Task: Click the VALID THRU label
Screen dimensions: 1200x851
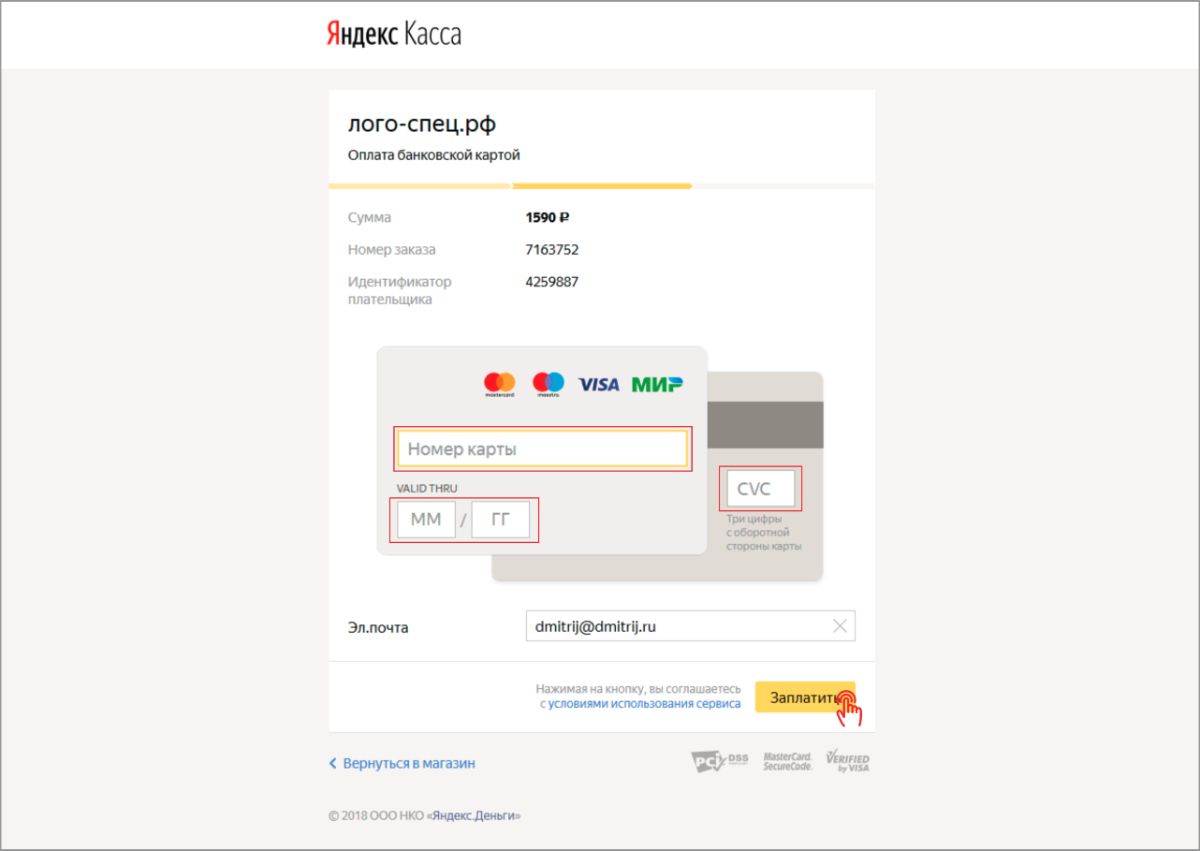Action: click(x=427, y=488)
